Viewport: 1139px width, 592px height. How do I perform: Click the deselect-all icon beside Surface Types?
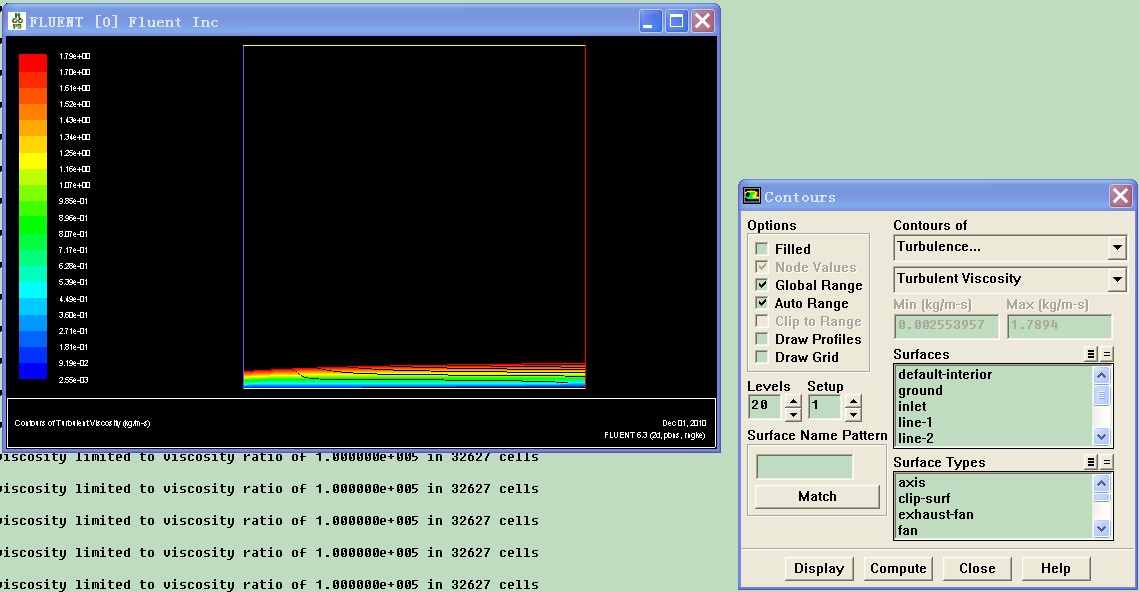point(1106,462)
